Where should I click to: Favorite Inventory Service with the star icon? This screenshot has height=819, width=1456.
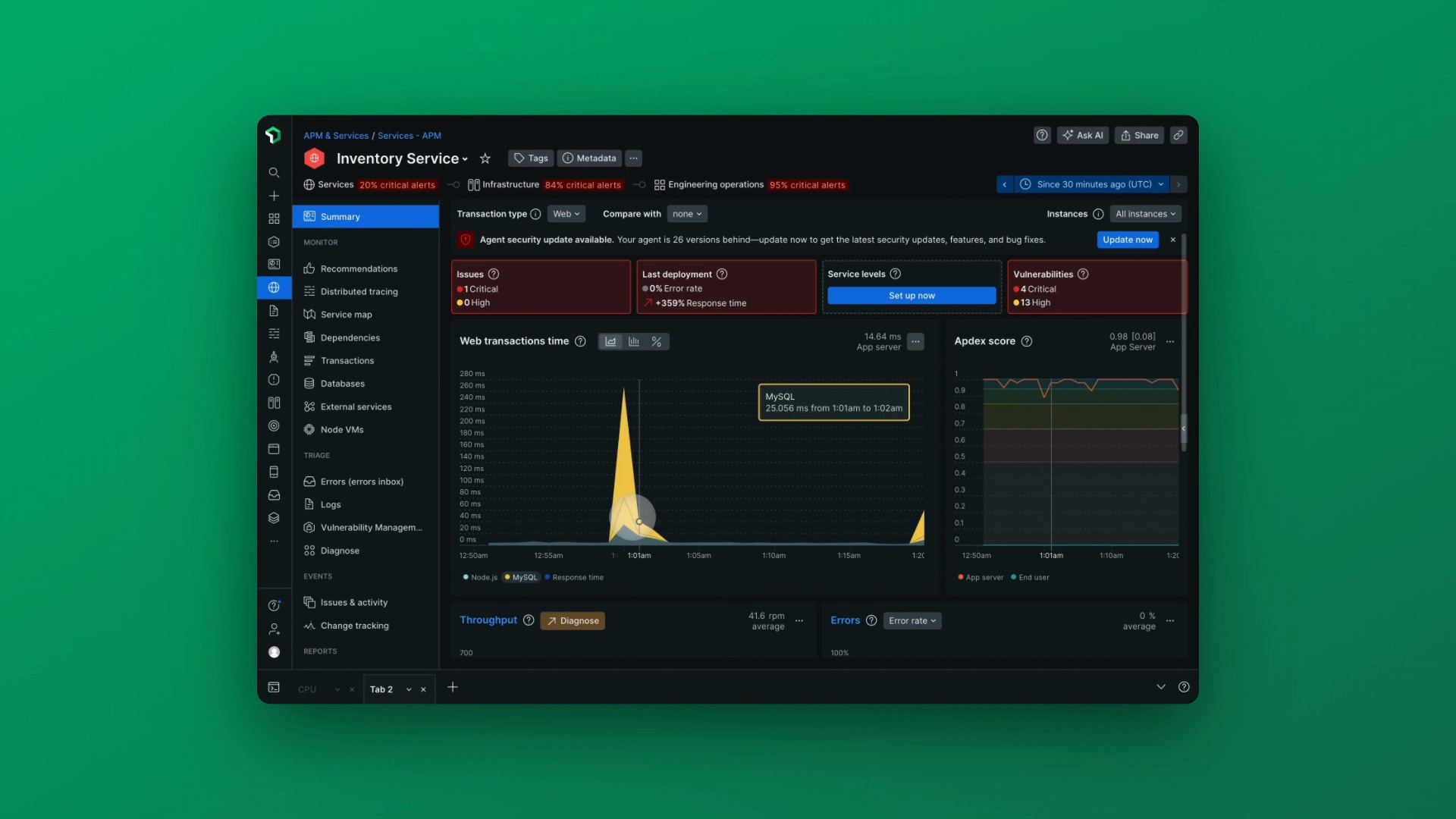tap(485, 158)
